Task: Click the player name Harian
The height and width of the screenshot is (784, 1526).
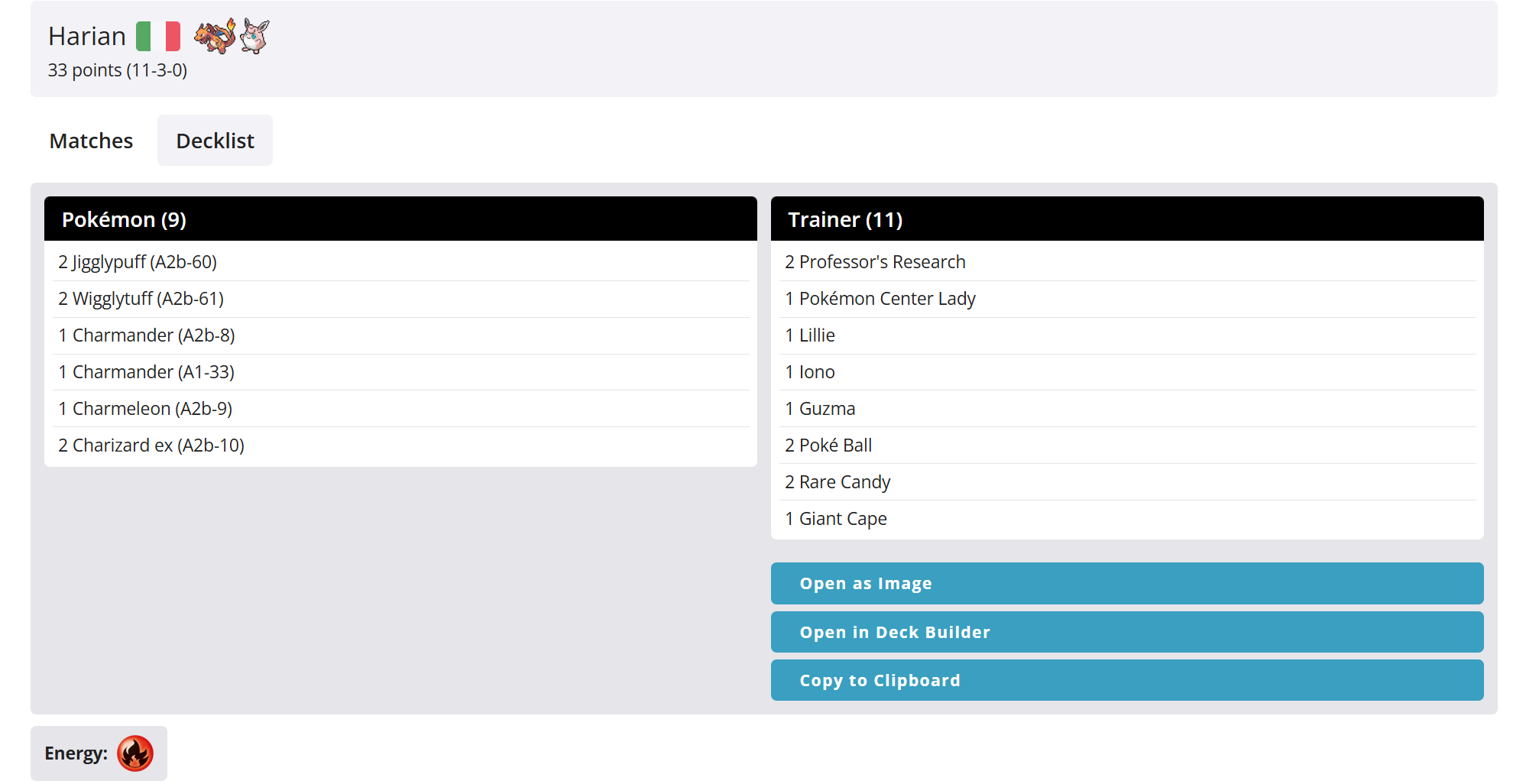Action: [87, 36]
